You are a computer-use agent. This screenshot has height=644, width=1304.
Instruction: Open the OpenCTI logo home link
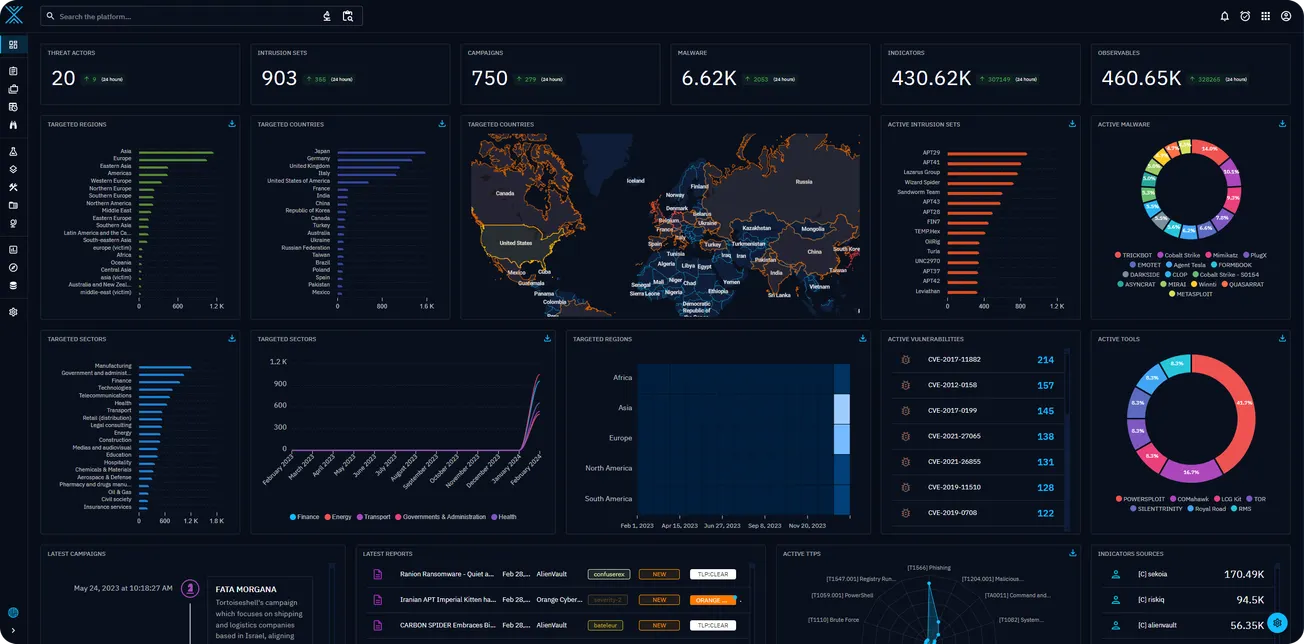(13, 15)
